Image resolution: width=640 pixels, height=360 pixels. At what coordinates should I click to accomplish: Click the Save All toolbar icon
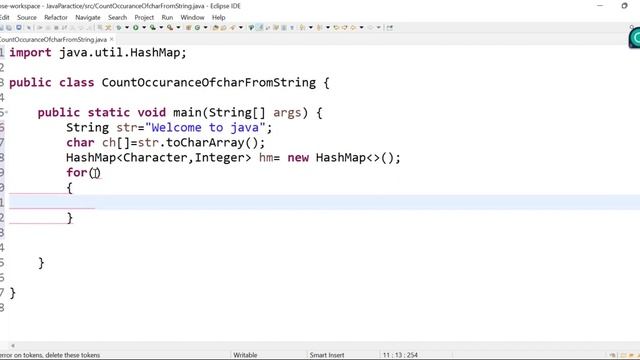click(x=9, y=28)
